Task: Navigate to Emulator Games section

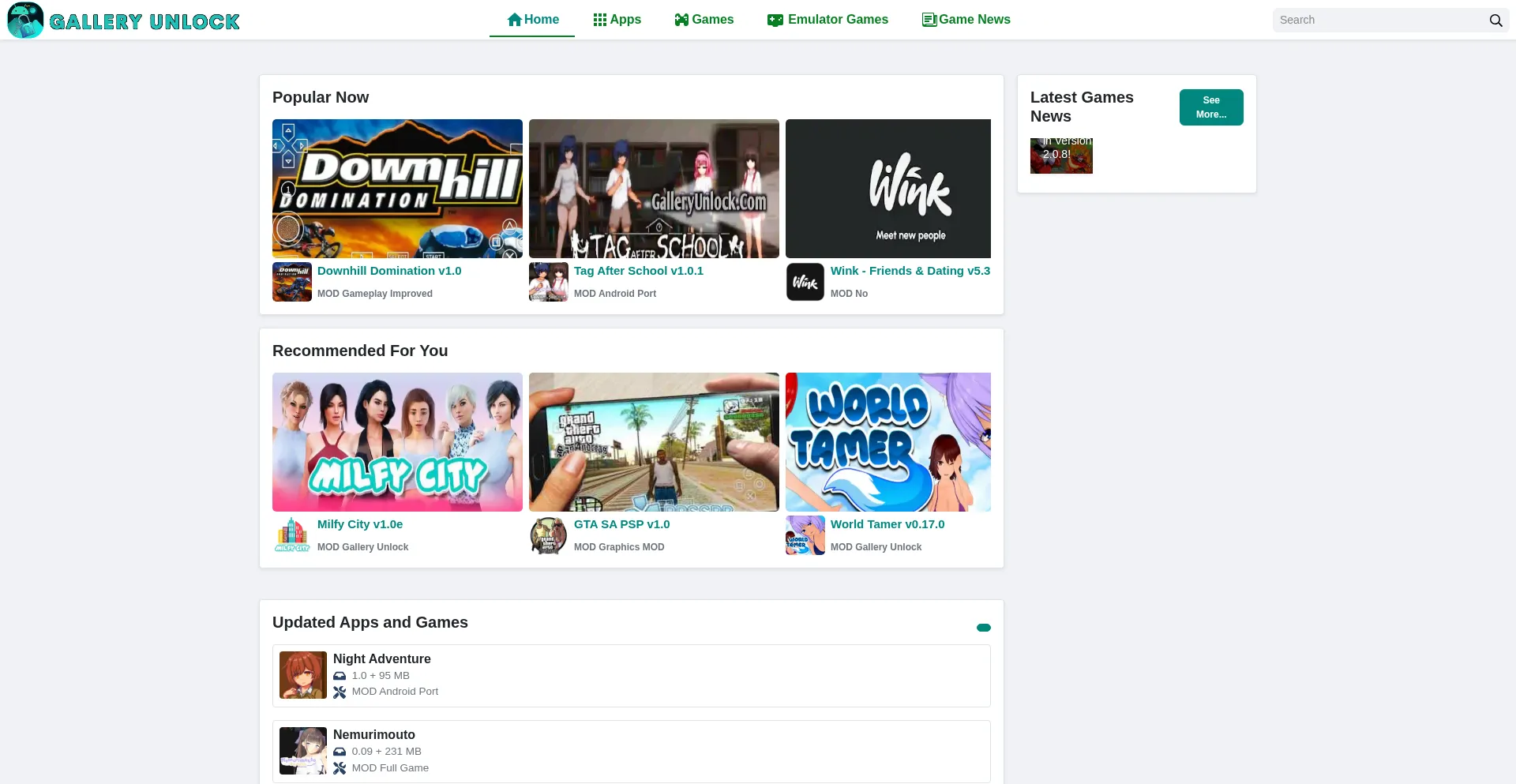Action: [827, 20]
